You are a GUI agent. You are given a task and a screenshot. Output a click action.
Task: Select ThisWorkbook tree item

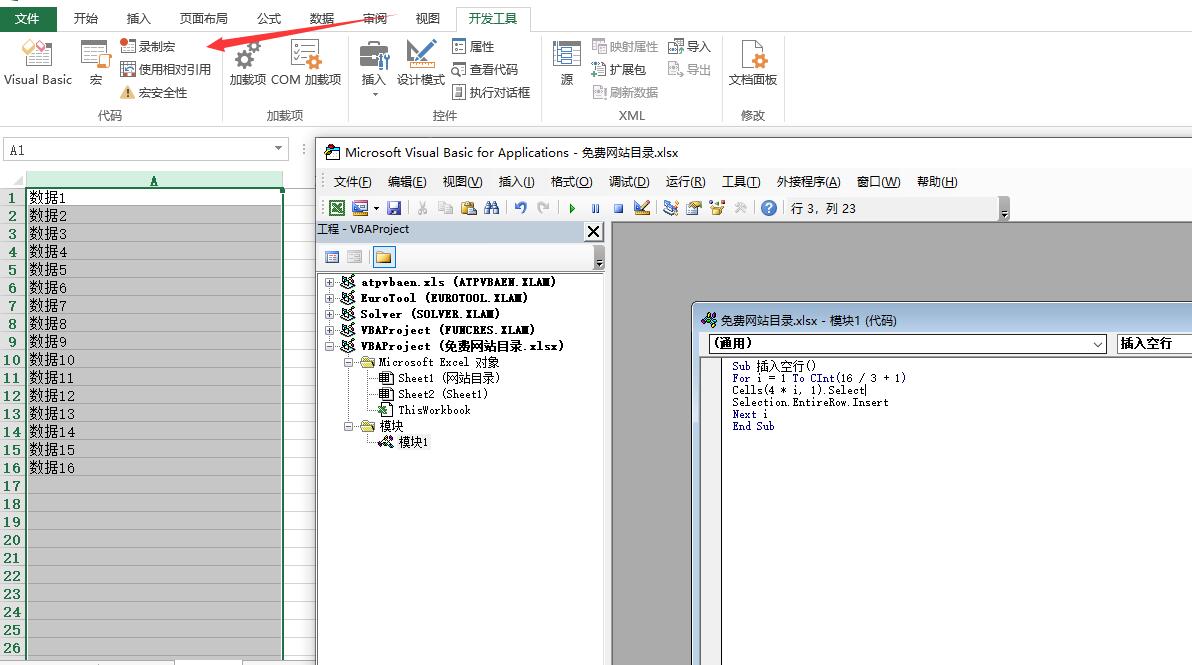[x=425, y=410]
